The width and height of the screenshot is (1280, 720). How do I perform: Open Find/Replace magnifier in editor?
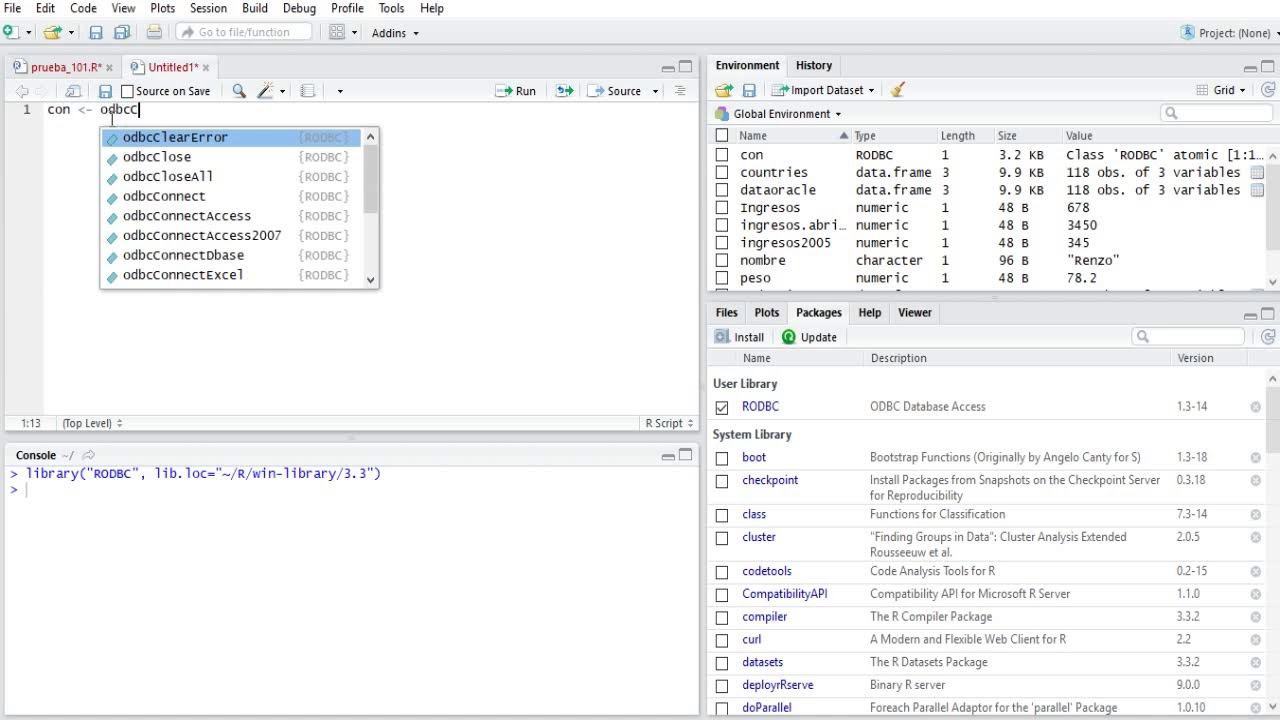[239, 91]
